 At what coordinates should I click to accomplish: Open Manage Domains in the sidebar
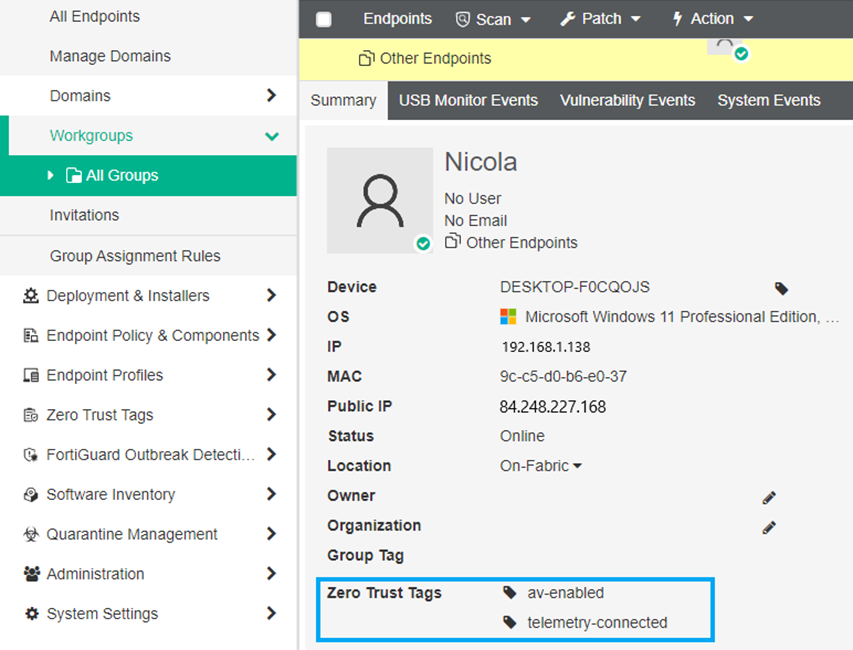pyautogui.click(x=110, y=56)
